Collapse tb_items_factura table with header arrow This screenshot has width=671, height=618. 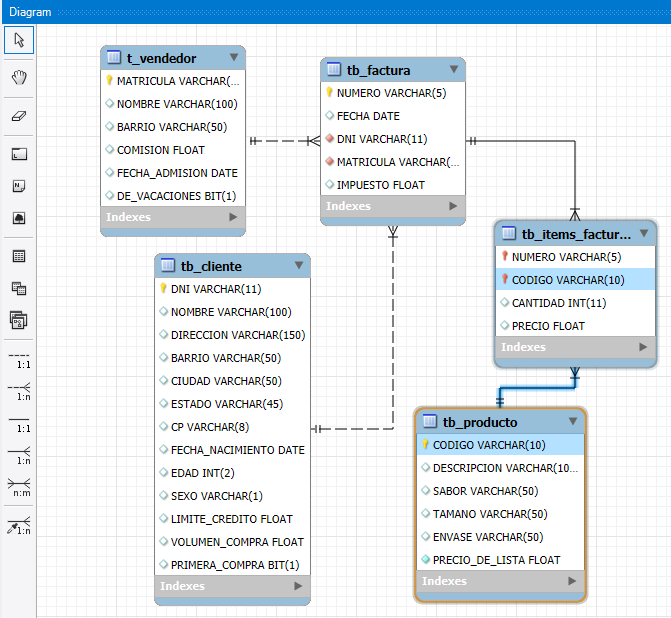tap(644, 233)
